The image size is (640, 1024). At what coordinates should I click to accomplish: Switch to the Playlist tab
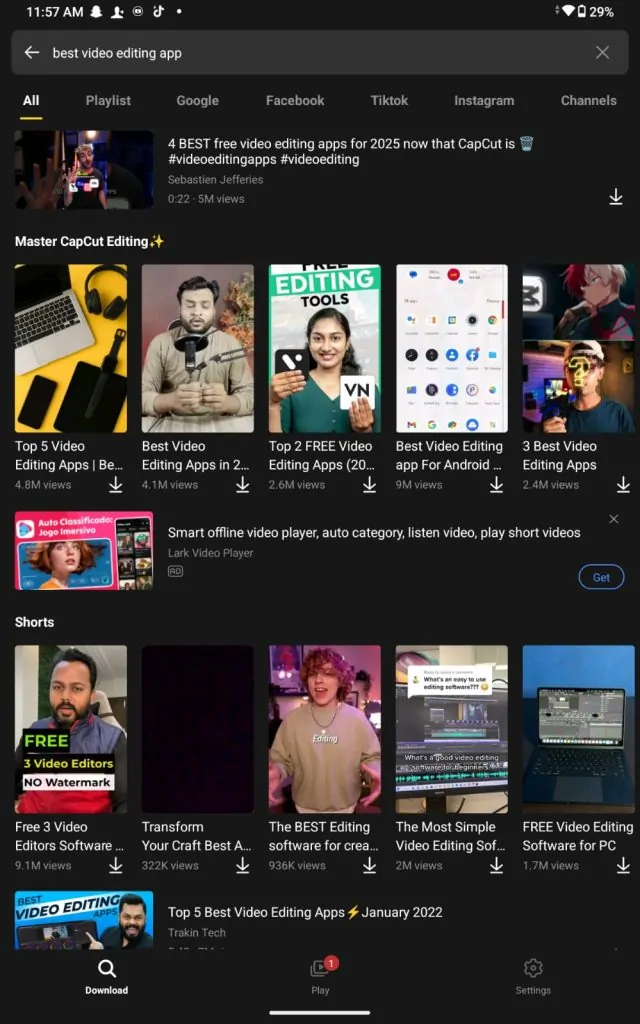point(108,101)
